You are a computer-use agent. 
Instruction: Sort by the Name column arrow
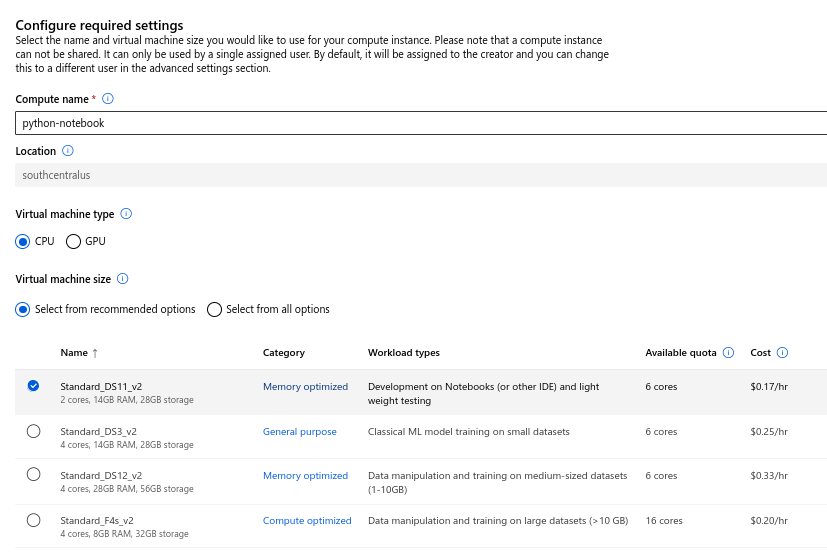pos(96,353)
